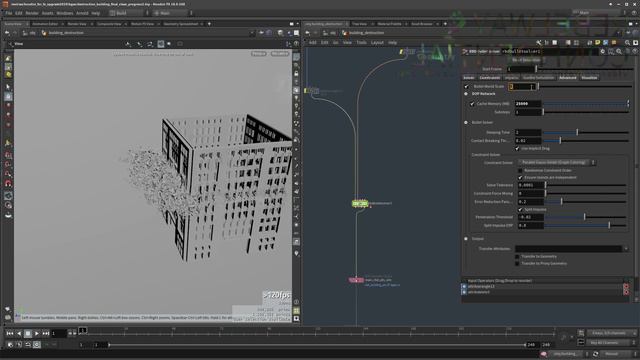Click the network path back arrow icon

click(308, 33)
